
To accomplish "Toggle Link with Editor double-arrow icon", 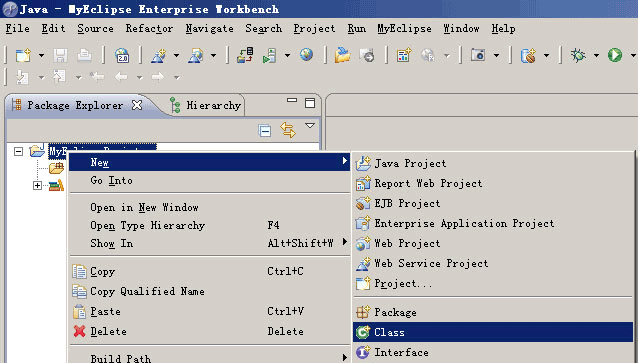I will [288, 130].
